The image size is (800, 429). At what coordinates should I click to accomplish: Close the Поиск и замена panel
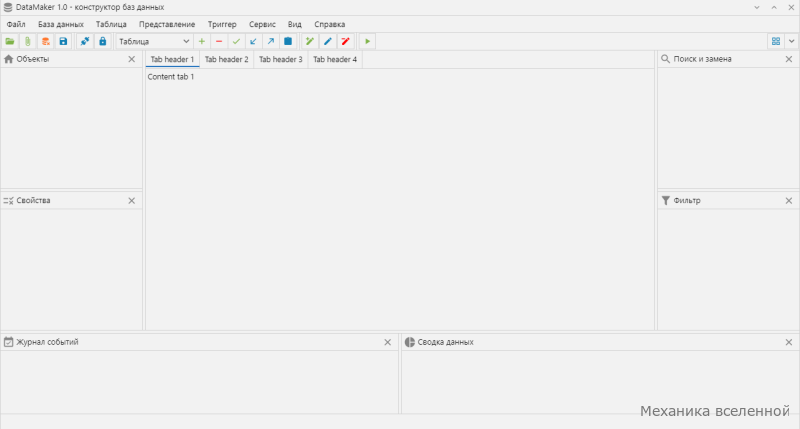[789, 59]
